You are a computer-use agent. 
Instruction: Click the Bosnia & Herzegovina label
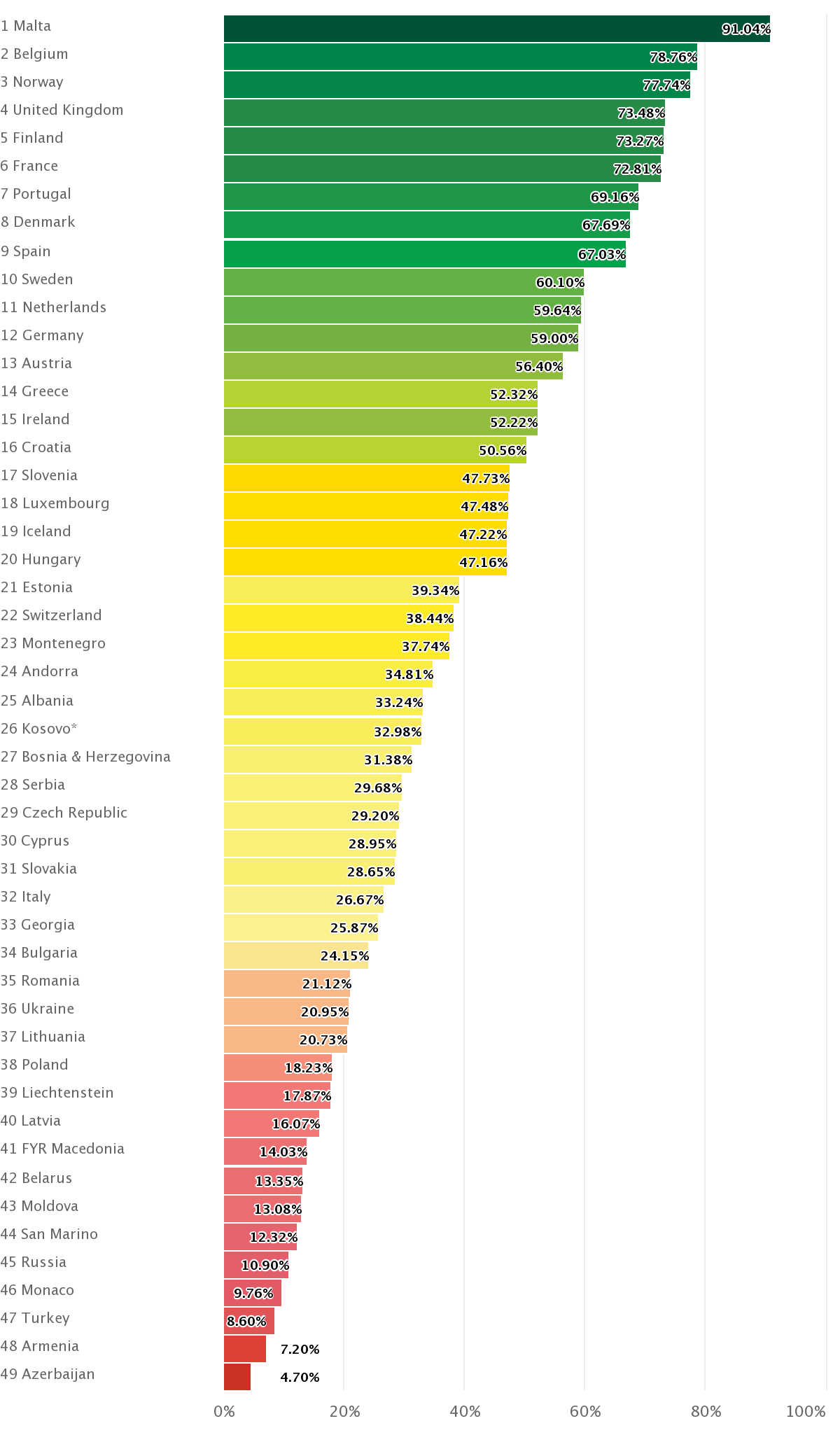pyautogui.click(x=85, y=757)
